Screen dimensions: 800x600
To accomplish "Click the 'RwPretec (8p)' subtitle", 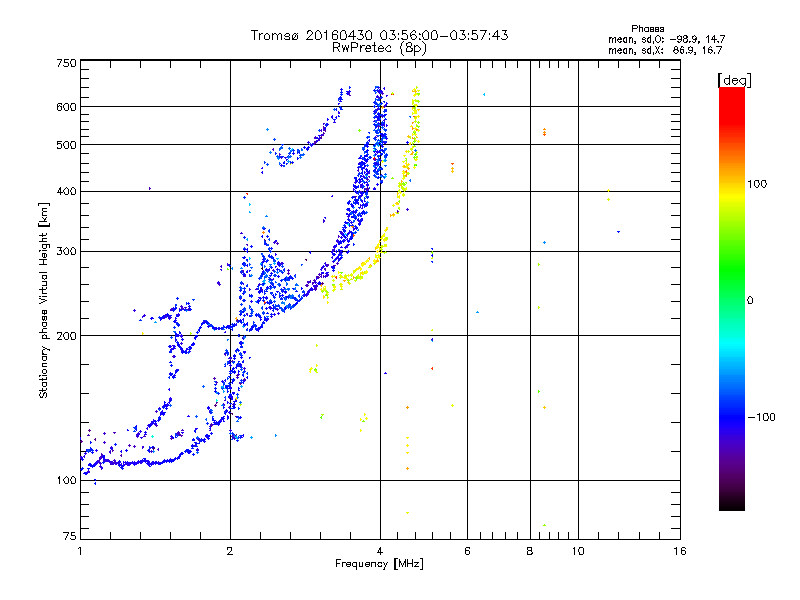I will [x=379, y=48].
